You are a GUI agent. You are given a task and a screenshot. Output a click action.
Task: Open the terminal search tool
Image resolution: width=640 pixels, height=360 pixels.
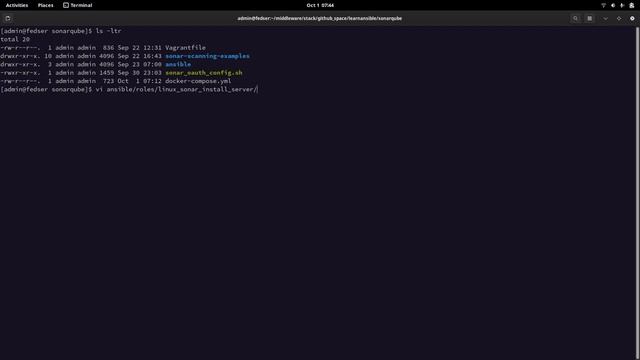click(x=576, y=18)
